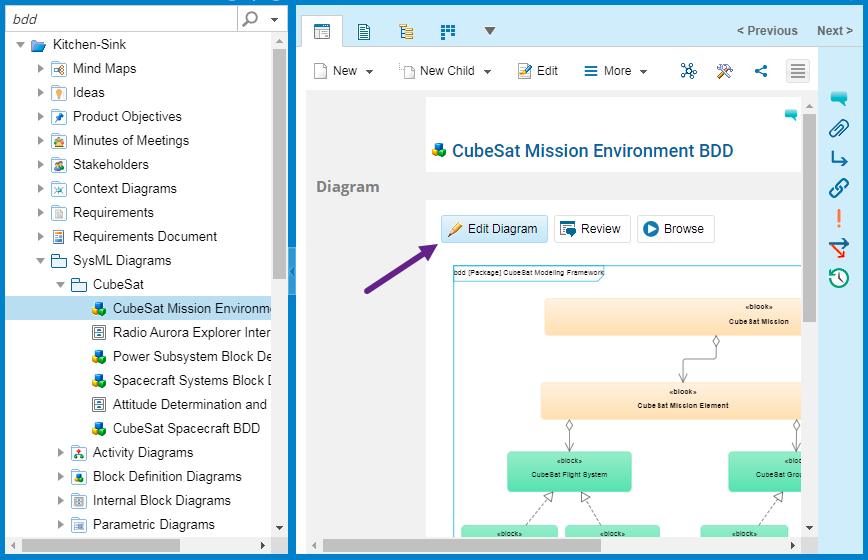Open Attitude Determination diagram item

click(x=190, y=405)
